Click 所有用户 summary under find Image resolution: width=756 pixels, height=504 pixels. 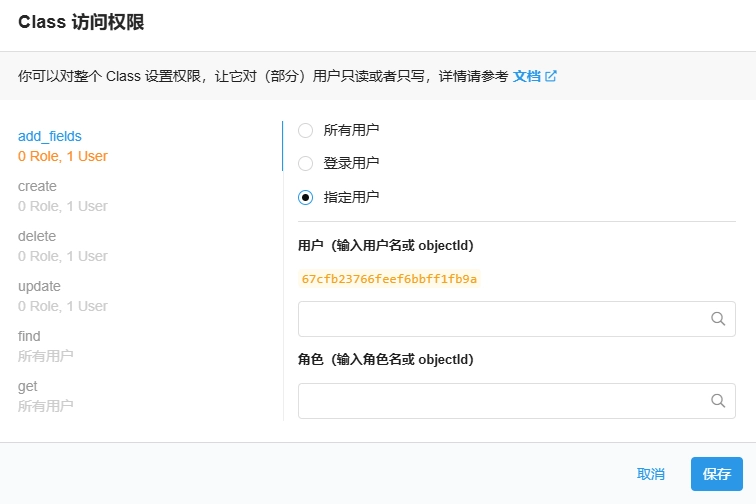click(45, 356)
